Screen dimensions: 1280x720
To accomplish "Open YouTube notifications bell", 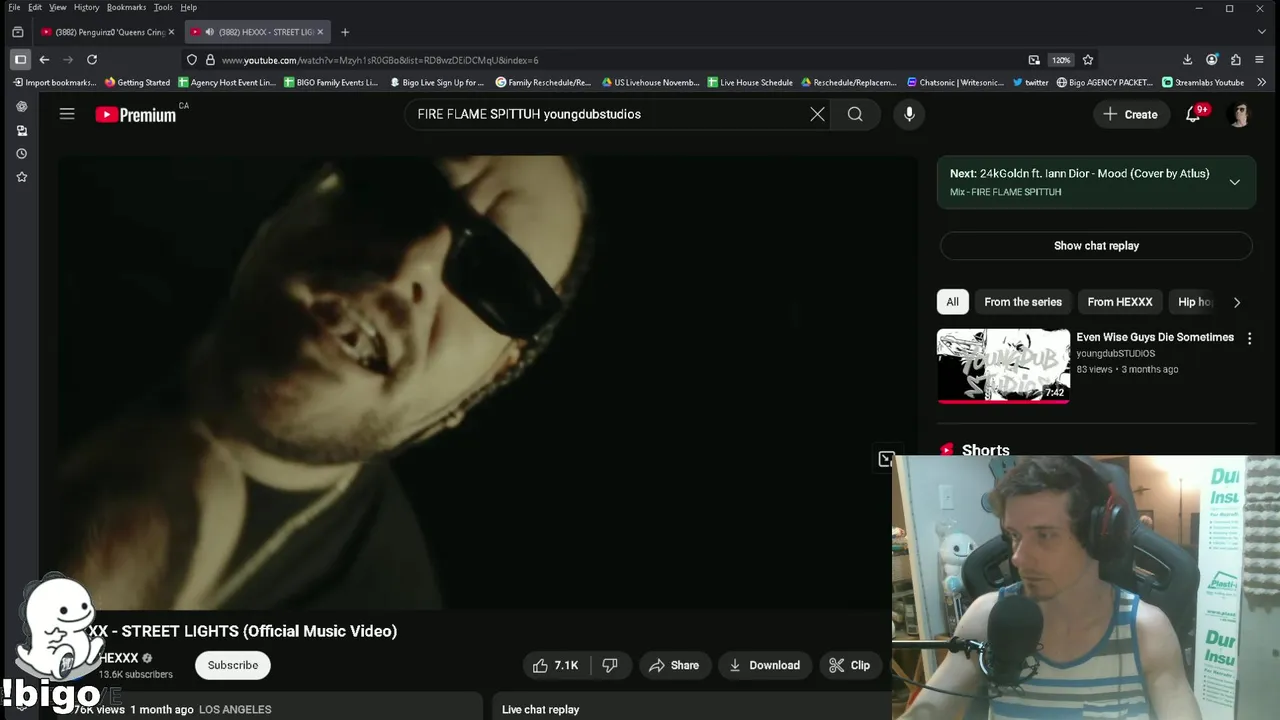I will (x=1193, y=114).
